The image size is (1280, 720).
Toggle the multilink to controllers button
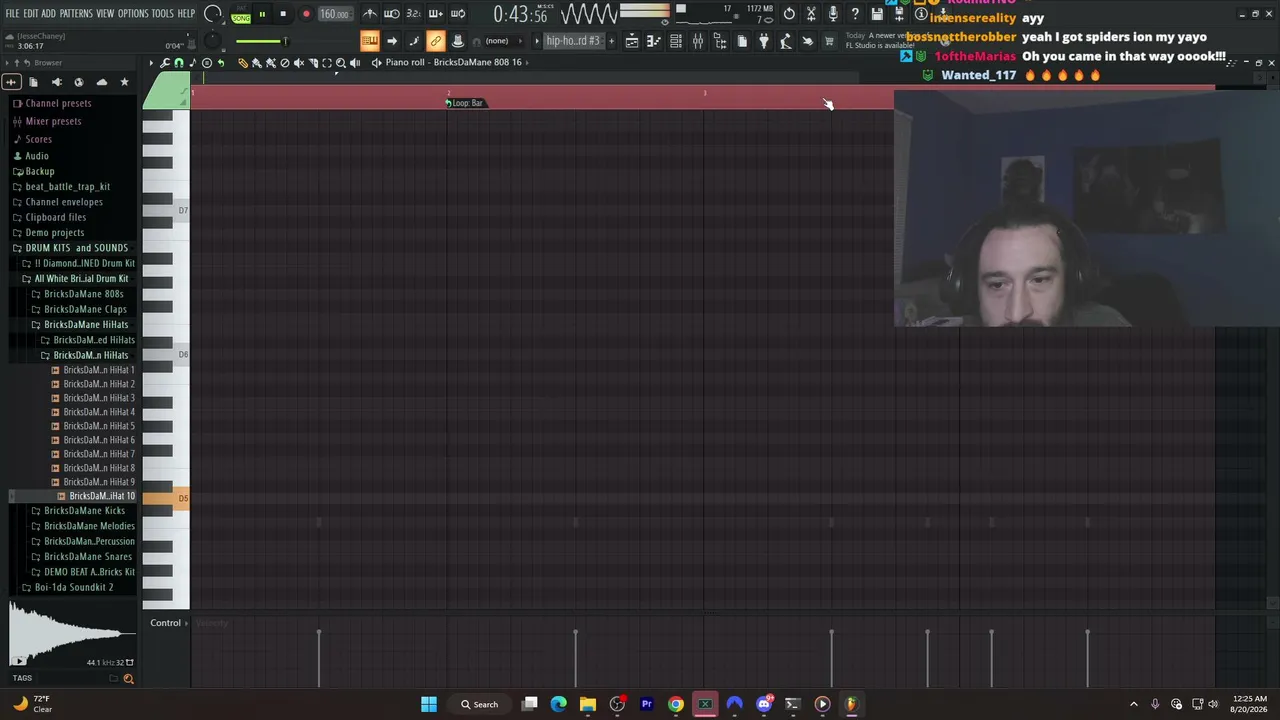[x=436, y=41]
